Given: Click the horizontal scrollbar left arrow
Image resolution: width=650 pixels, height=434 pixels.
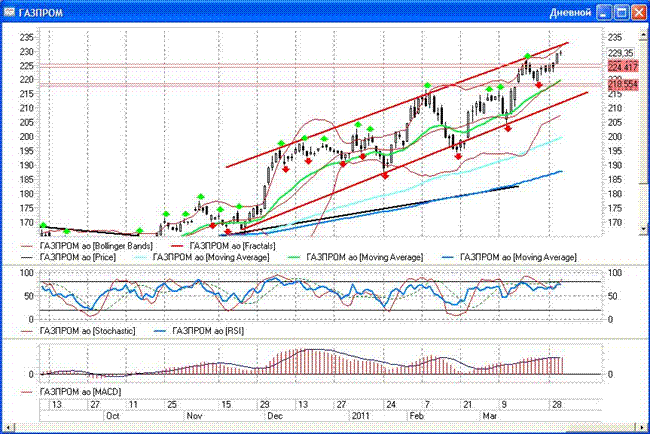Looking at the screenshot, I should coord(7,427).
